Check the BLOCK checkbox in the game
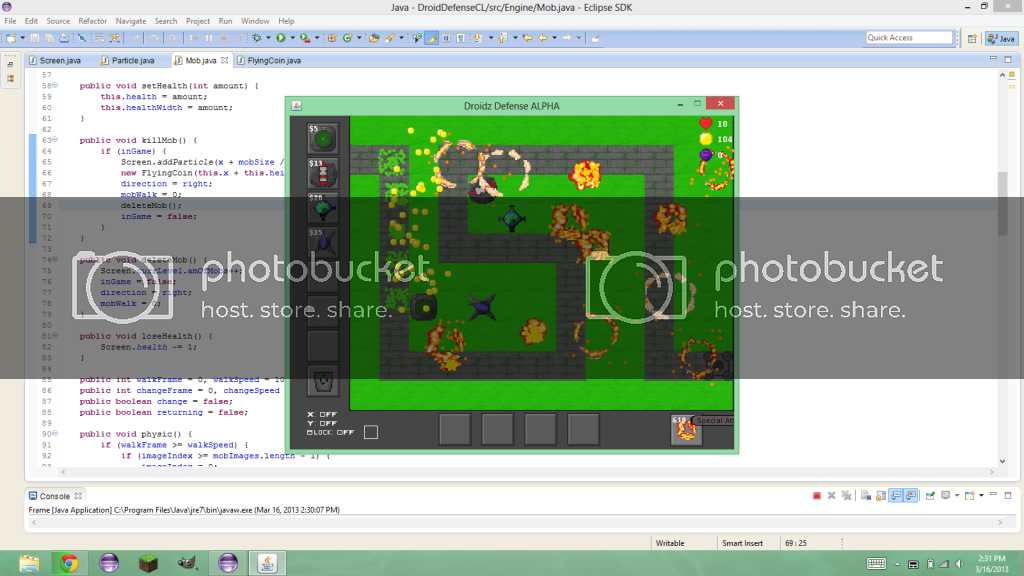The image size is (1024, 576). (x=370, y=432)
